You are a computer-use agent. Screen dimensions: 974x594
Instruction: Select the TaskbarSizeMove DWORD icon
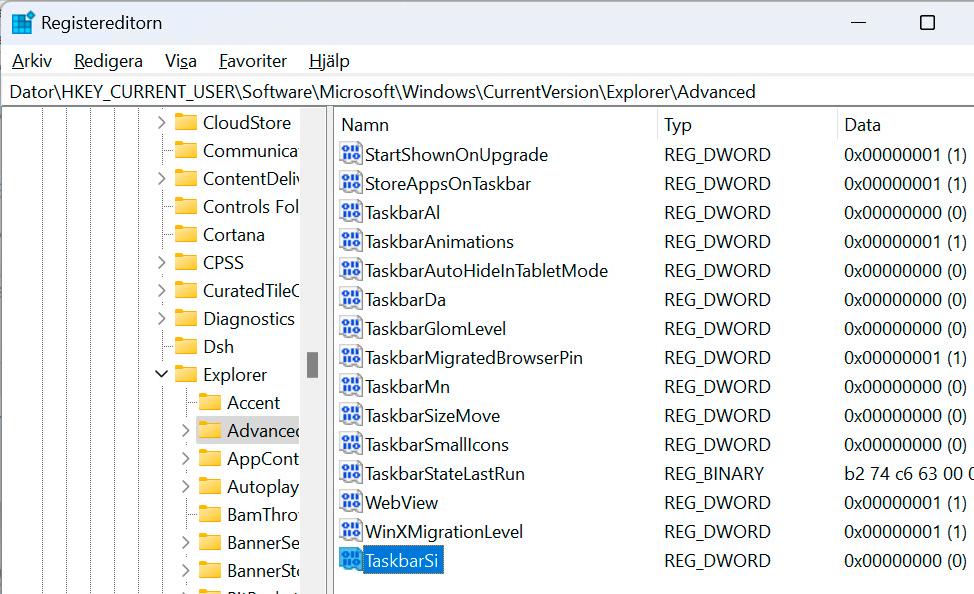pyautogui.click(x=350, y=415)
